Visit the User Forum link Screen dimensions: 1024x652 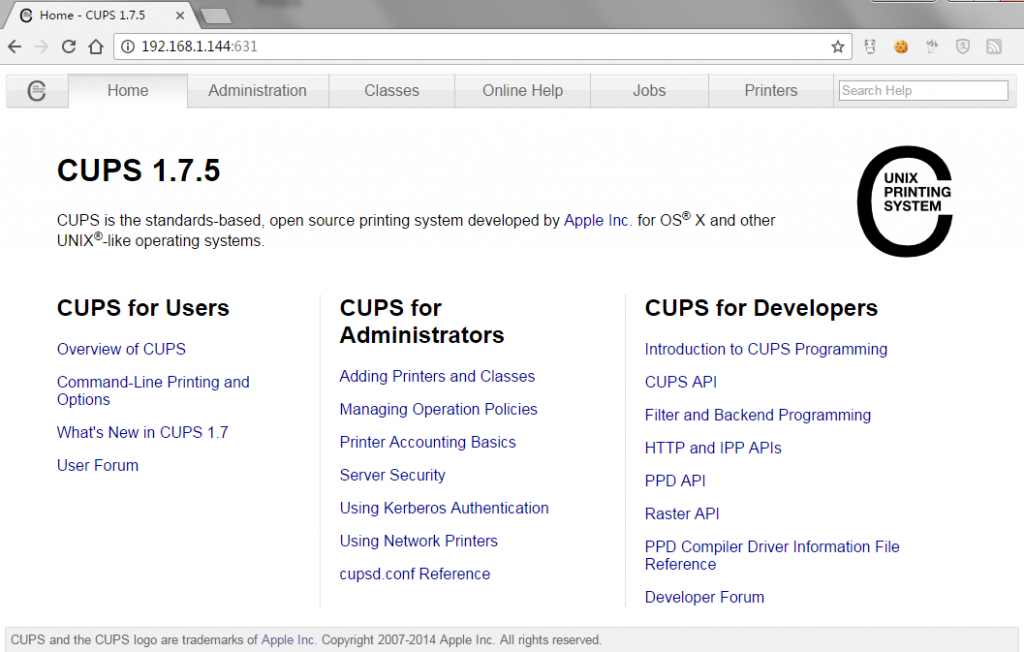[97, 466]
